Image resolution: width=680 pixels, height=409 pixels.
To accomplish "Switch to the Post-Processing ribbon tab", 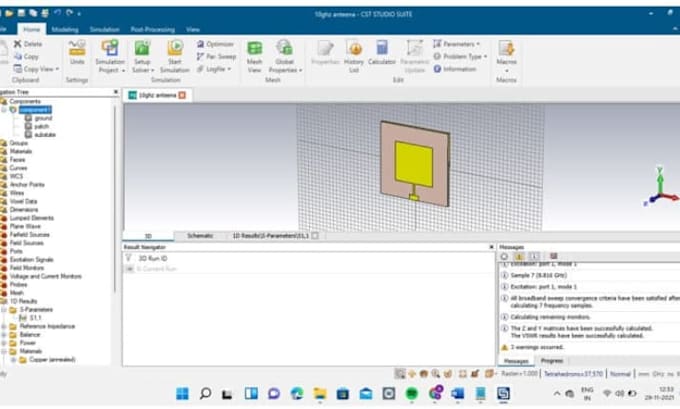I will tap(153, 29).
